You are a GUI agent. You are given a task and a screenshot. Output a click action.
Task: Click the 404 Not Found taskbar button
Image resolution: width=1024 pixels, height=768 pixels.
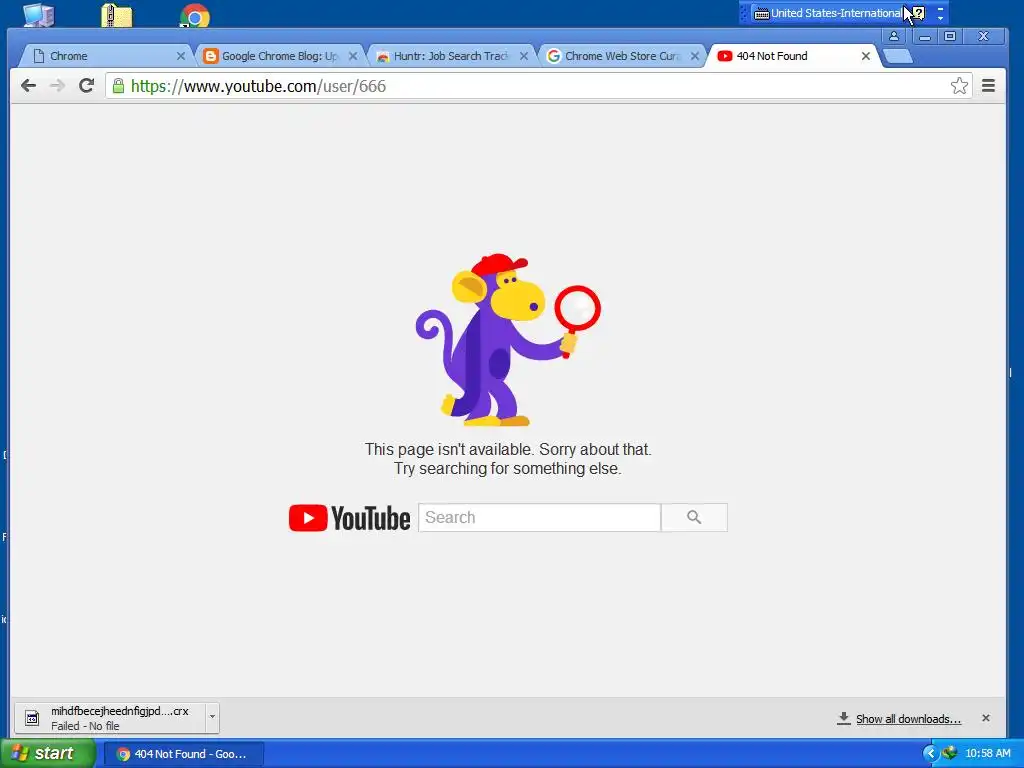point(184,754)
